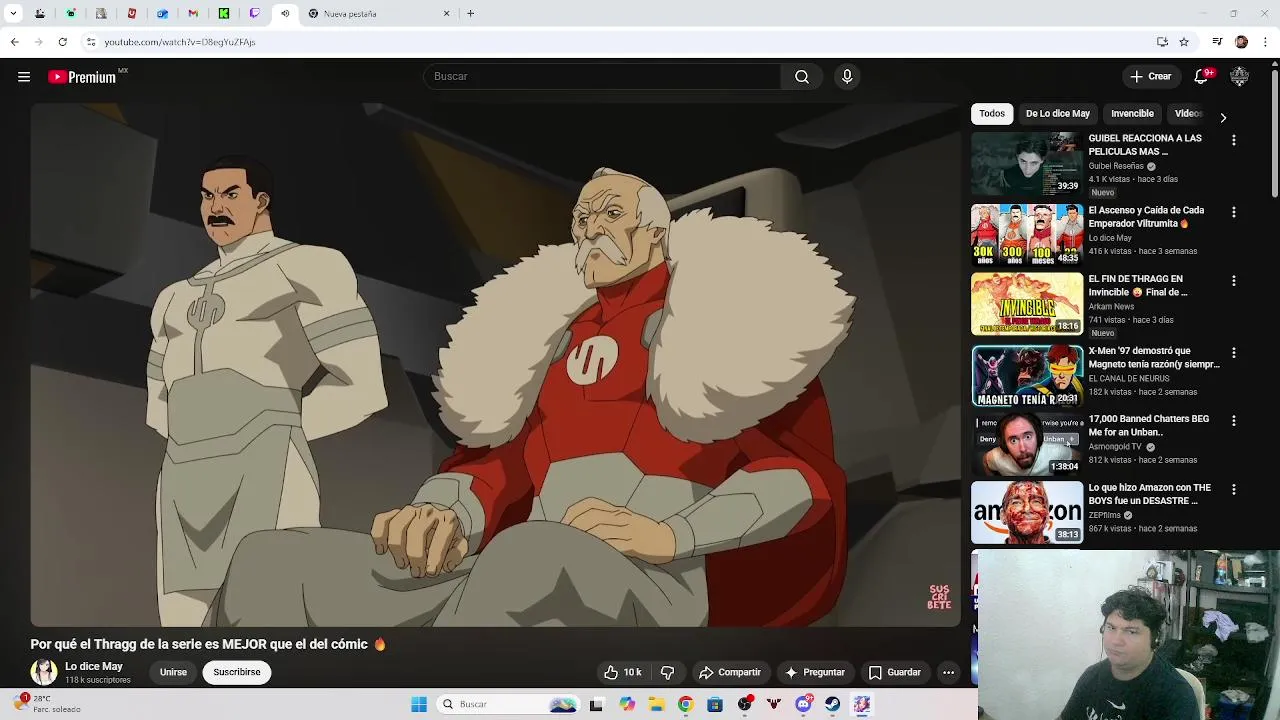Open the notifications bell
This screenshot has width=1280, height=720.
[1202, 77]
